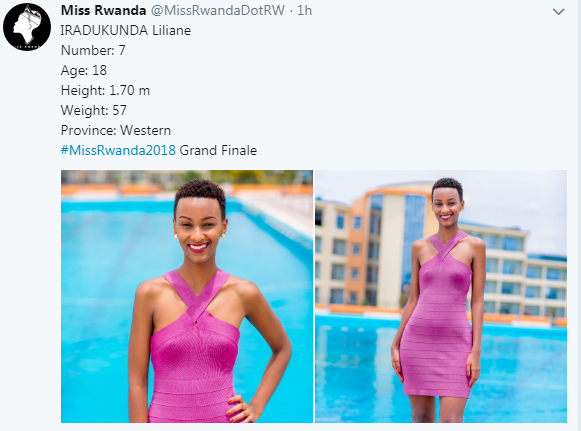Visit the @MissRwandaDotRW handle

pos(218,10)
